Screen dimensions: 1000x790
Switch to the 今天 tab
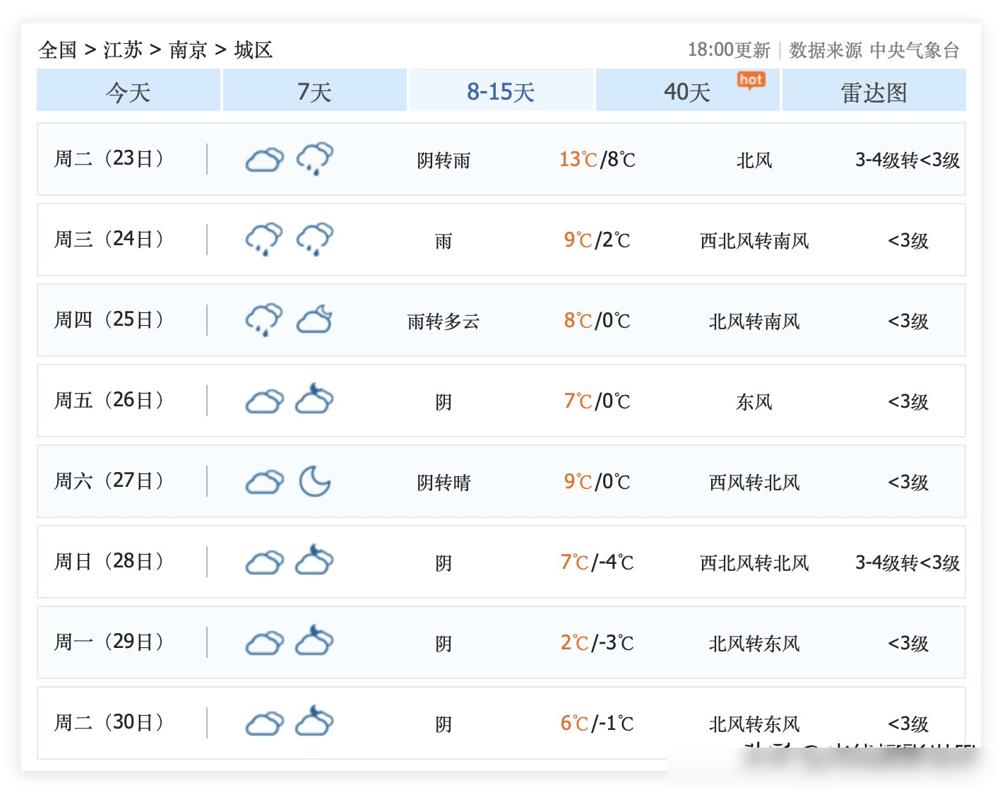(128, 90)
